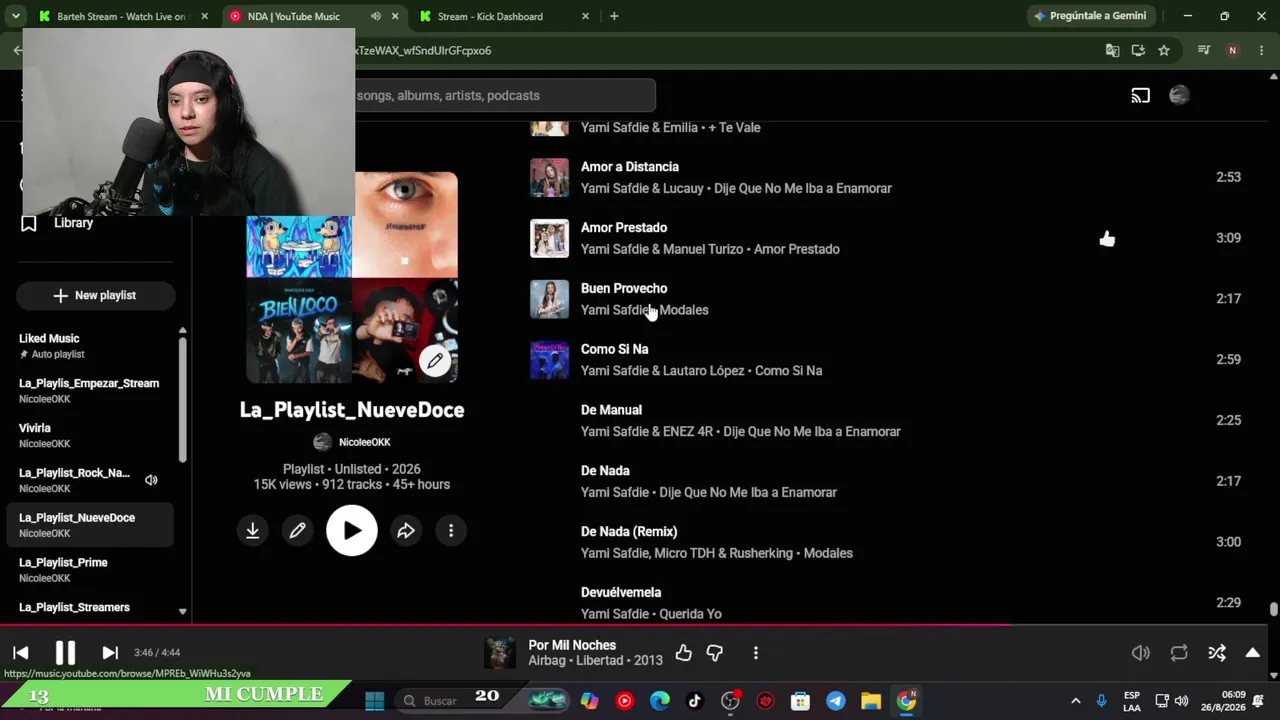The height and width of the screenshot is (720, 1280).
Task: Toggle repeat mode in the player bar
Action: click(x=1179, y=653)
